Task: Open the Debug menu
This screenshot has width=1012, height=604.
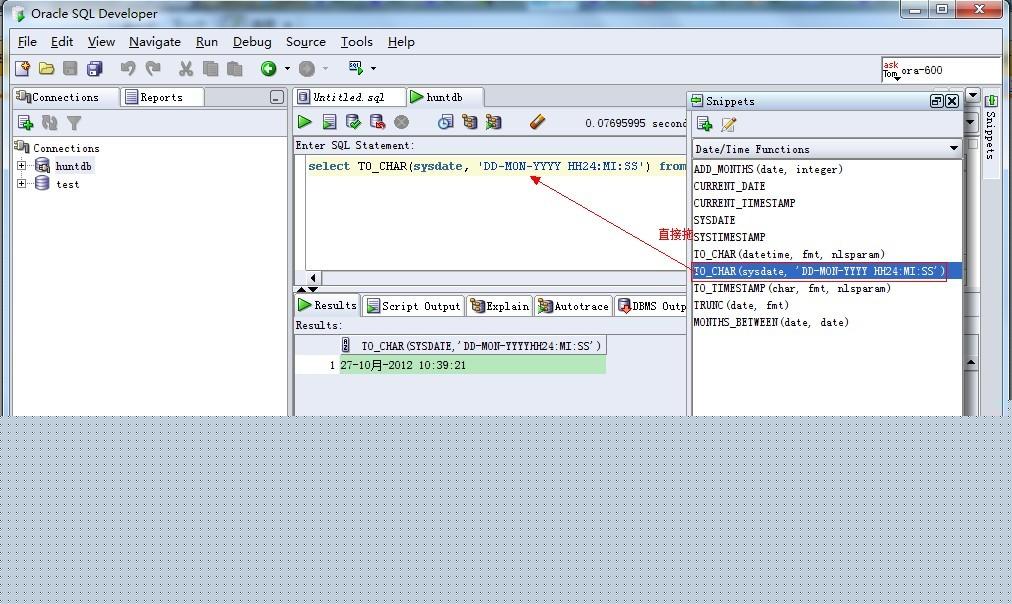Action: (x=252, y=42)
